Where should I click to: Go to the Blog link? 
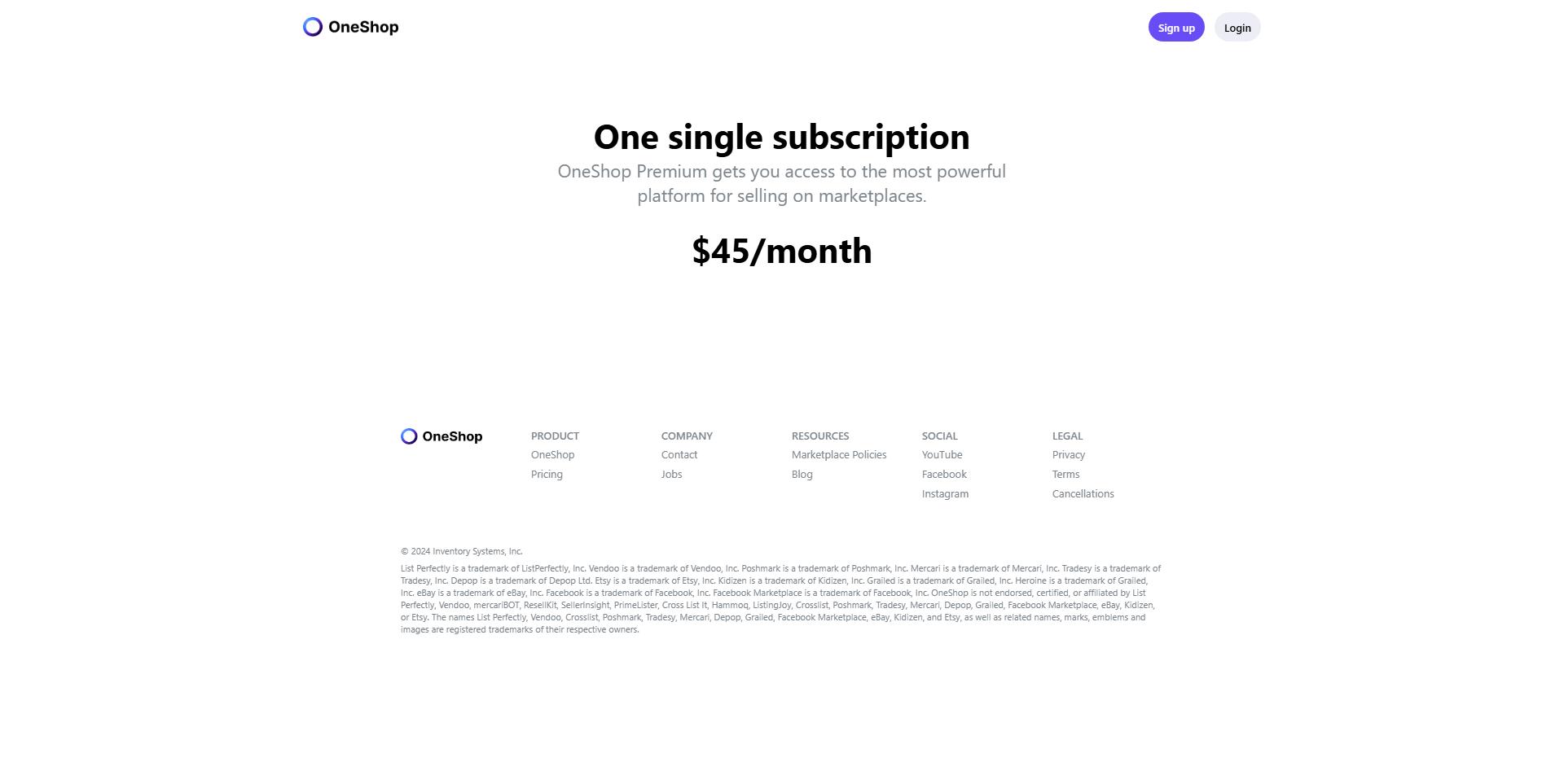click(x=802, y=475)
